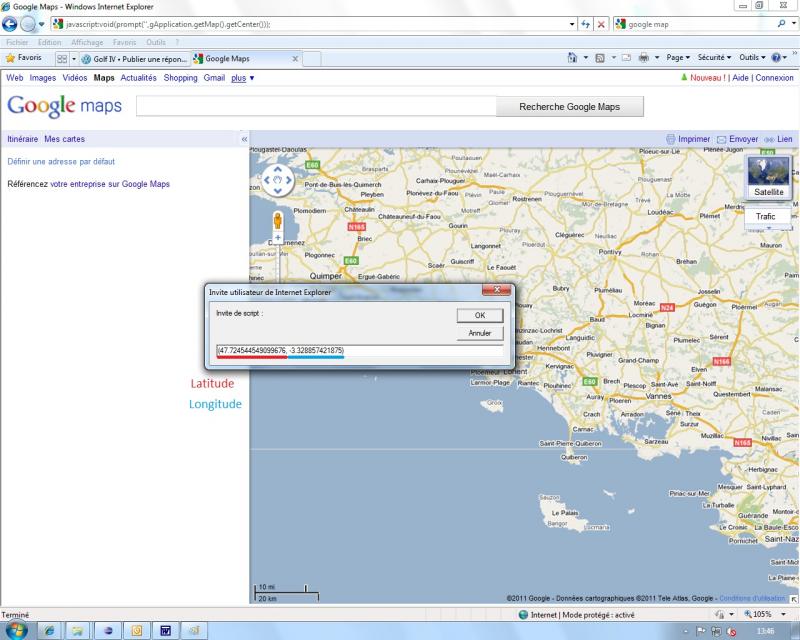Image resolution: width=800 pixels, height=640 pixels.
Task: Switch map to Satellite view
Action: tap(768, 177)
